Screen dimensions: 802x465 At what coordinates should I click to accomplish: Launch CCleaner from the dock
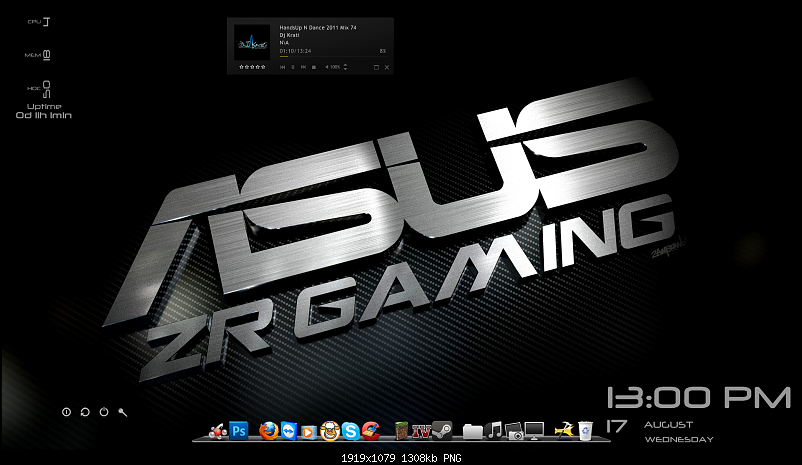pyautogui.click(x=371, y=431)
